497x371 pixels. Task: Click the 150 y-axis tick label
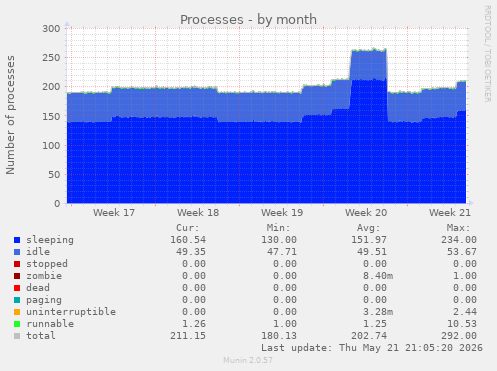click(51, 116)
